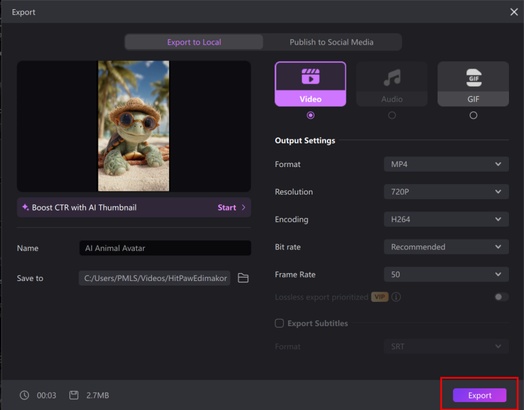The width and height of the screenshot is (524, 410).
Task: Close the Export dialog
Action: click(x=514, y=12)
